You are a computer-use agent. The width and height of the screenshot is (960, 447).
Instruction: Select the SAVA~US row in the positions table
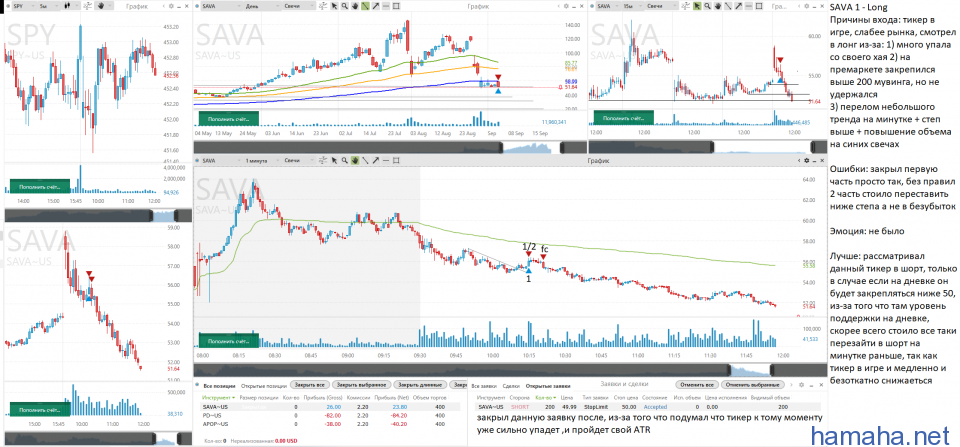click(222, 407)
